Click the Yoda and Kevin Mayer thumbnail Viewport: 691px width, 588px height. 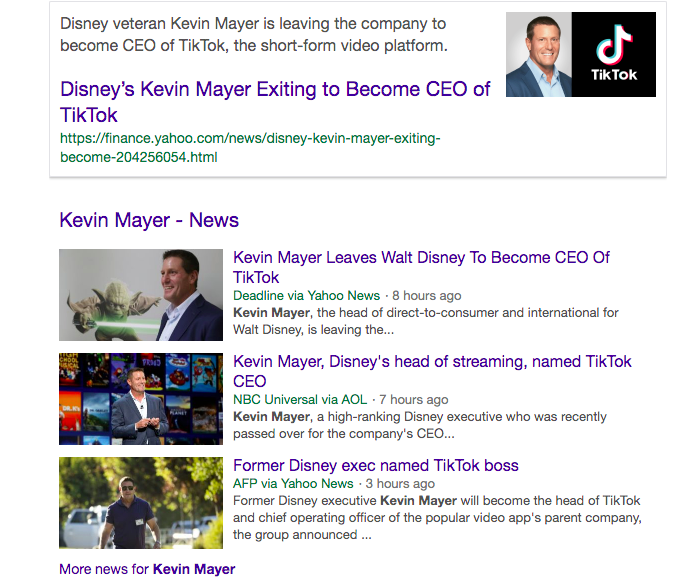click(141, 295)
